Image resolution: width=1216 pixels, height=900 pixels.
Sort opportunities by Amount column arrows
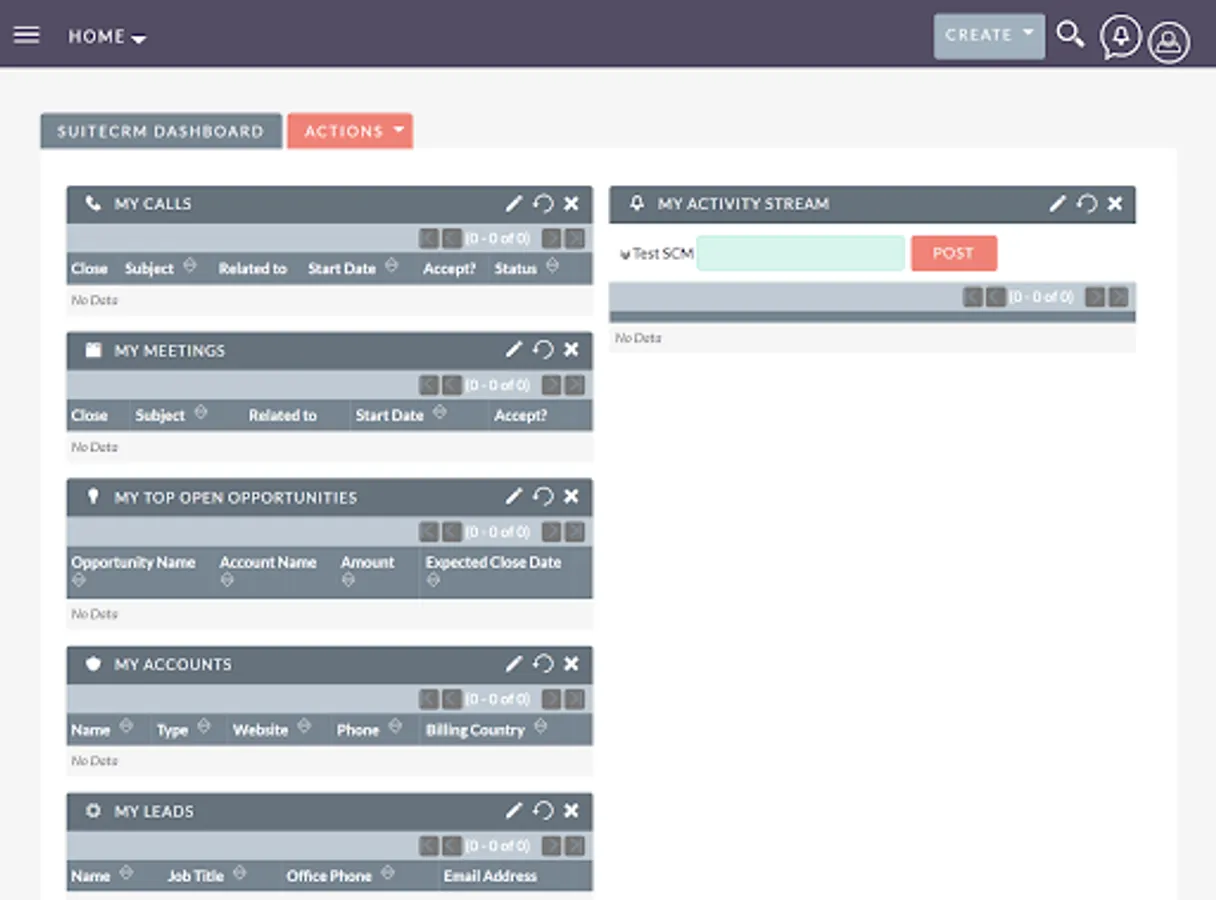(347, 577)
